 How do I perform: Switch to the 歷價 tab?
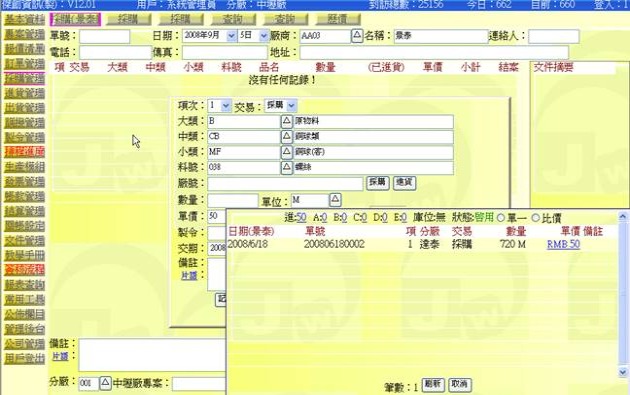(338, 19)
